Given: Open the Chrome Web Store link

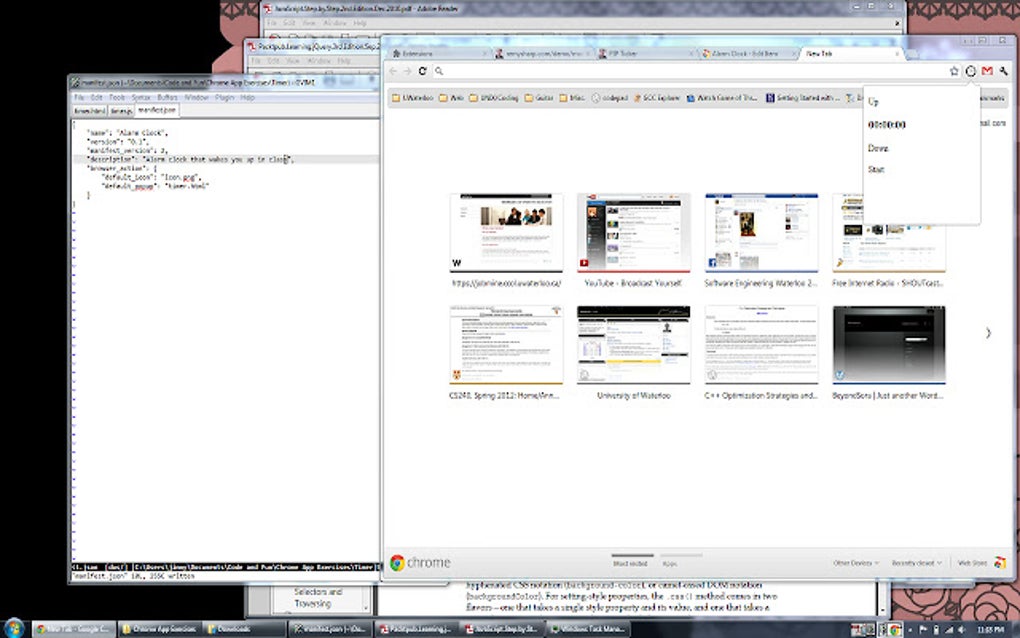Looking at the screenshot, I should pos(972,562).
